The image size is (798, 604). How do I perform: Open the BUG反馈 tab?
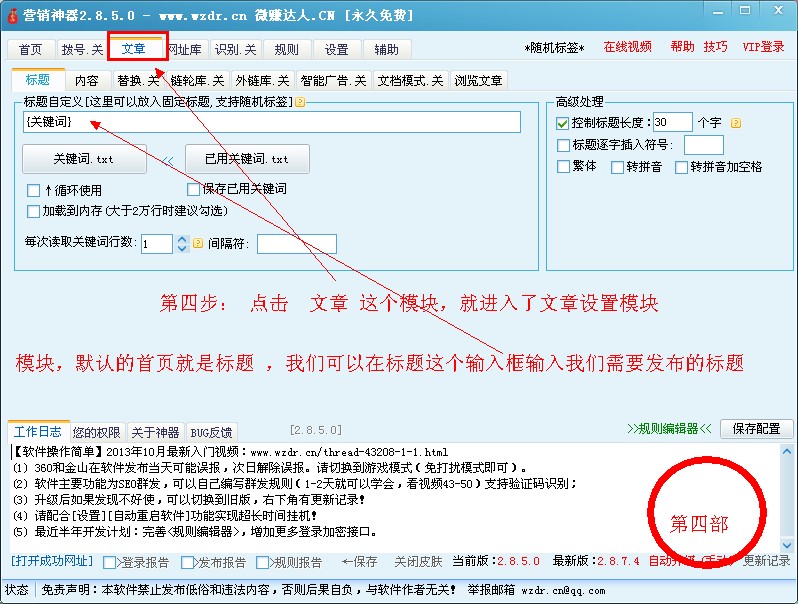click(212, 433)
